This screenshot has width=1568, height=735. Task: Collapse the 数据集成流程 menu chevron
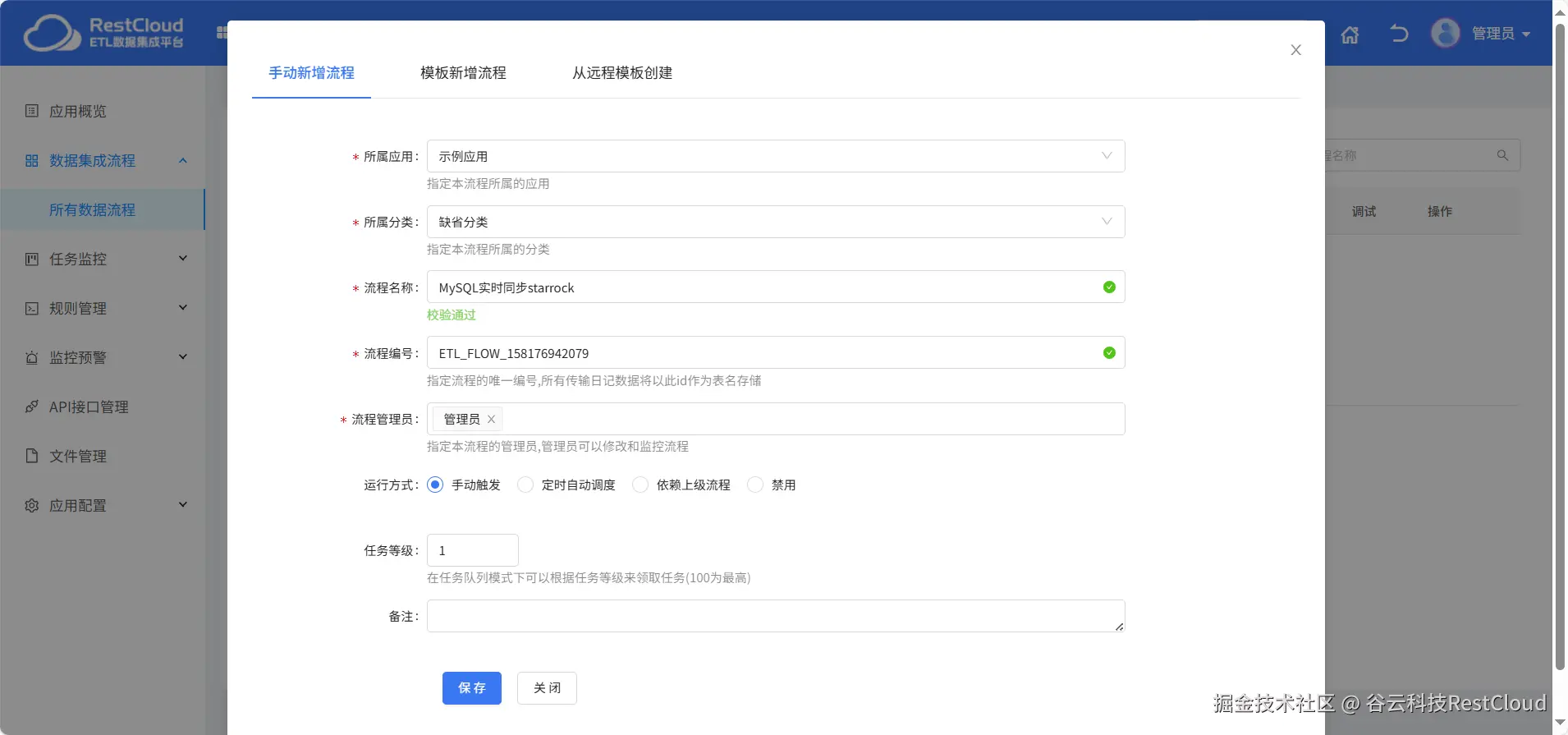click(183, 160)
